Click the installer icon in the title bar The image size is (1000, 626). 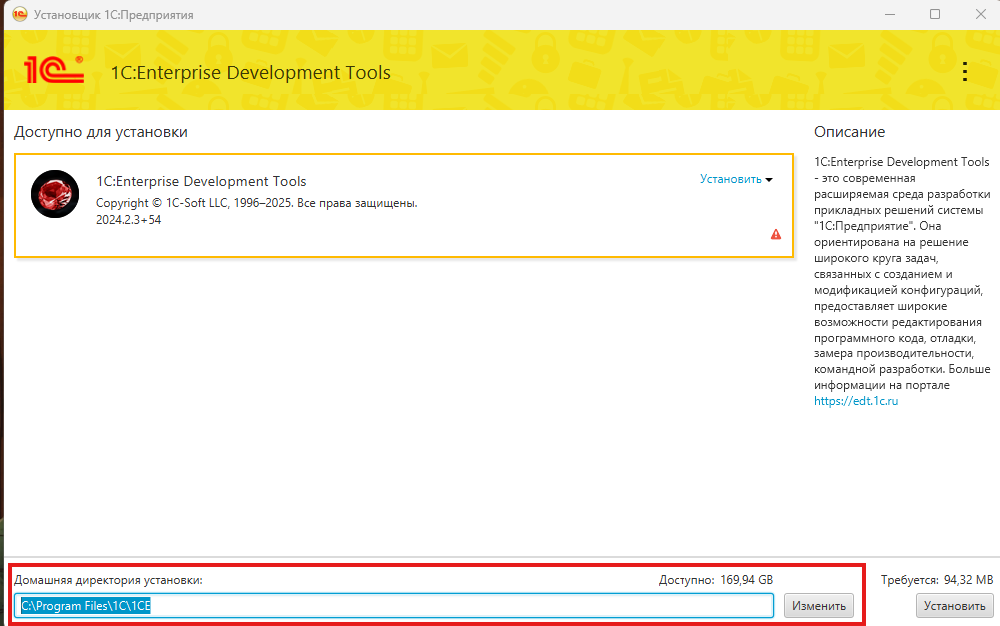pyautogui.click(x=20, y=14)
